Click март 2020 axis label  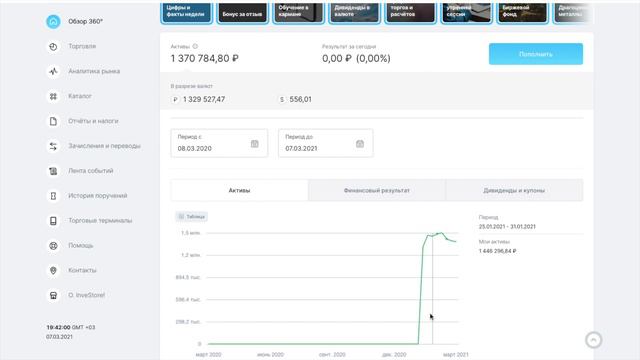coord(208,355)
